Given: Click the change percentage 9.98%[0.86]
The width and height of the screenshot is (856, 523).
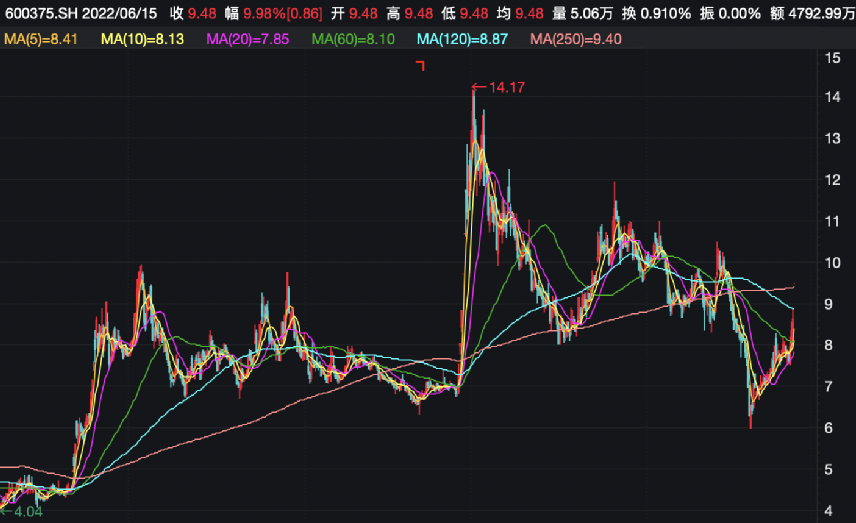Looking at the screenshot, I should 282,14.
